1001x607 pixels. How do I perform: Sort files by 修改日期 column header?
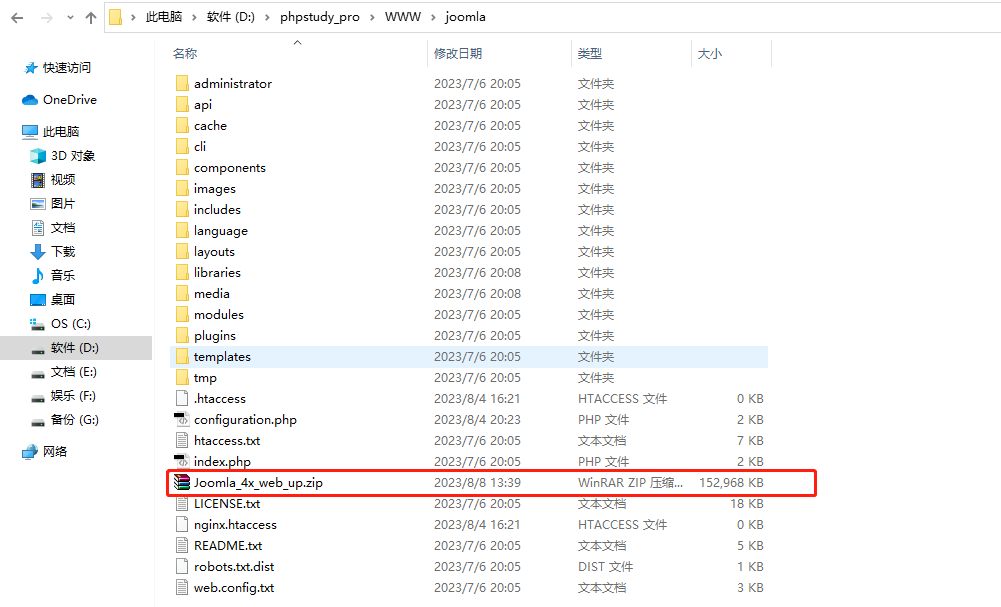tap(458, 53)
